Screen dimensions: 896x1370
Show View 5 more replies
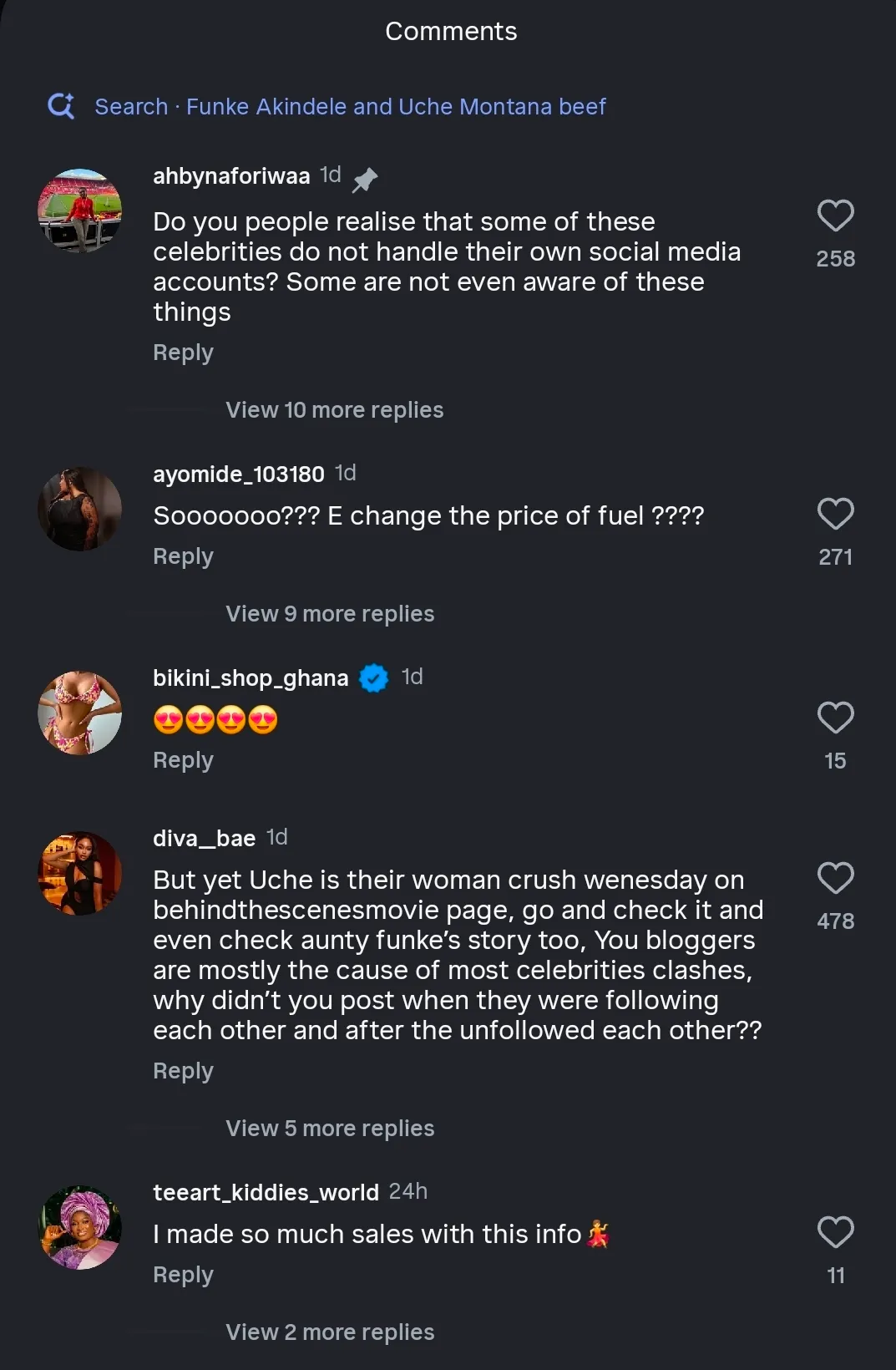[x=330, y=1129]
